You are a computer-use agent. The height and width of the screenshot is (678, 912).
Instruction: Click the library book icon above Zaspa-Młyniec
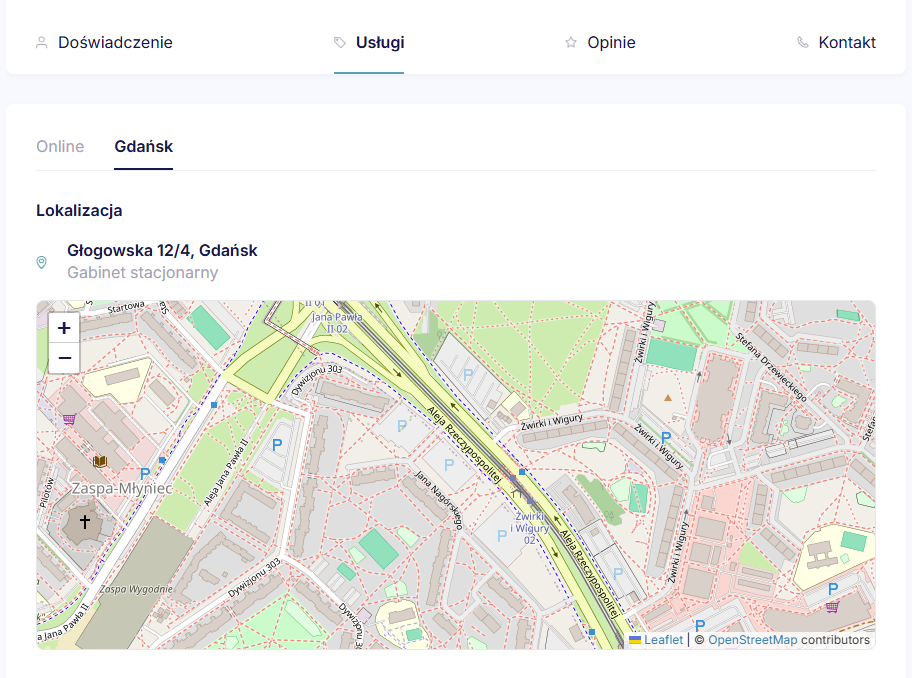pos(99,461)
